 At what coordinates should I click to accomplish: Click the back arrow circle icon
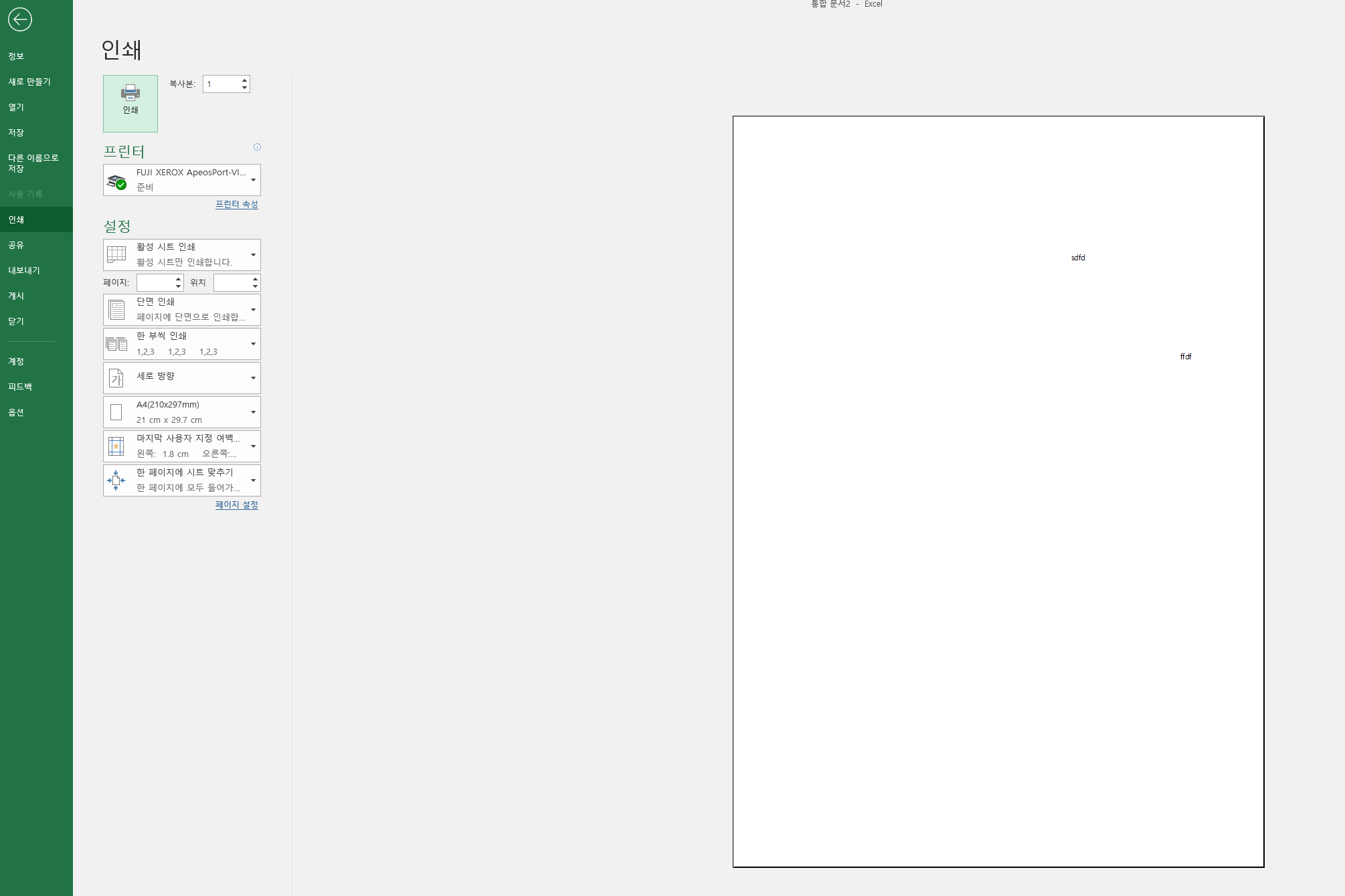(x=19, y=19)
